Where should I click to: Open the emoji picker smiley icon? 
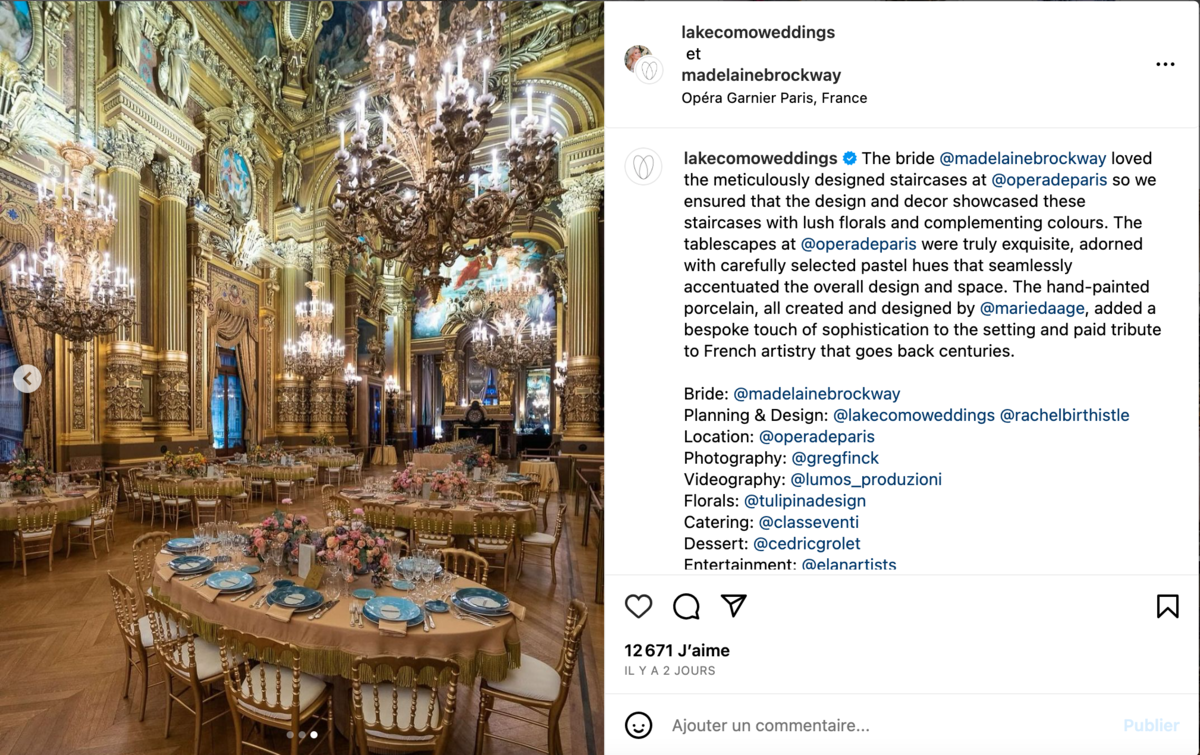[638, 725]
